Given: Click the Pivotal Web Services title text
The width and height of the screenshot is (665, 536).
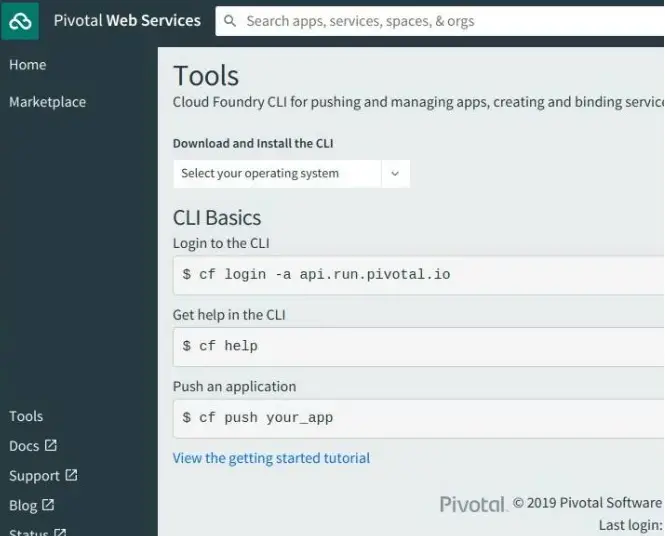Looking at the screenshot, I should 127,20.
